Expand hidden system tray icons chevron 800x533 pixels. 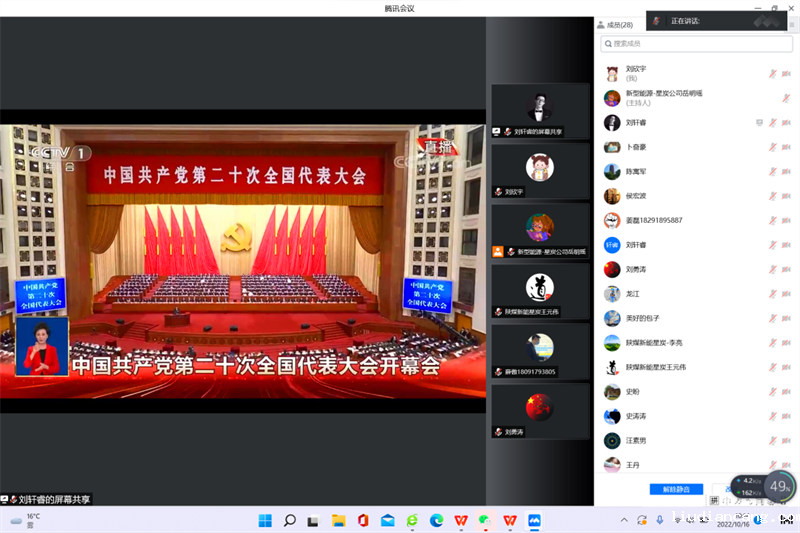point(625,520)
